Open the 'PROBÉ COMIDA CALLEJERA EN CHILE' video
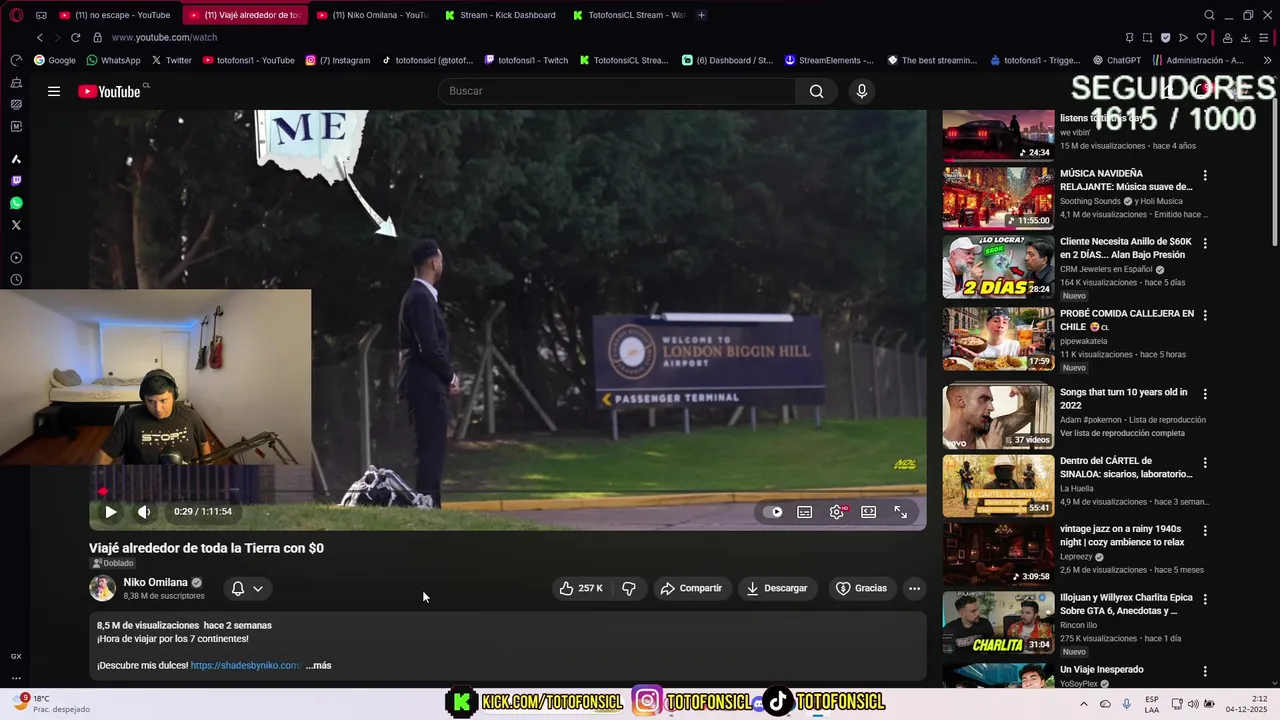Viewport: 1280px width, 720px height. click(x=1126, y=320)
